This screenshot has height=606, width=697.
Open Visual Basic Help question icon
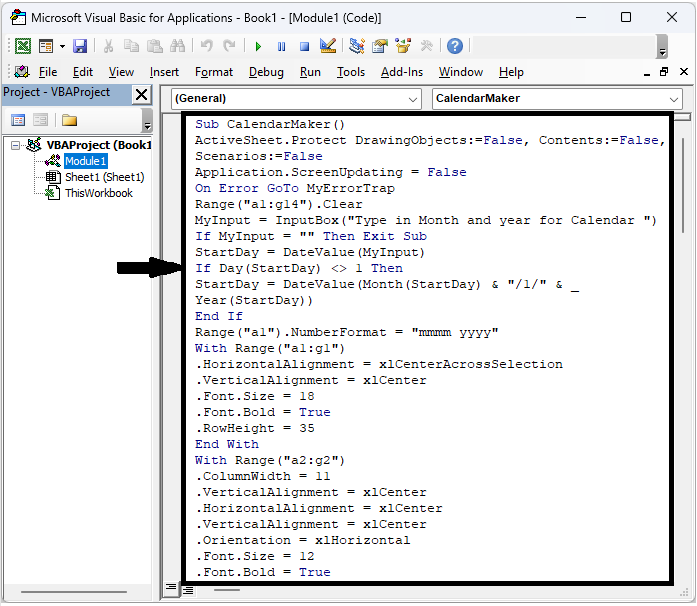[455, 46]
